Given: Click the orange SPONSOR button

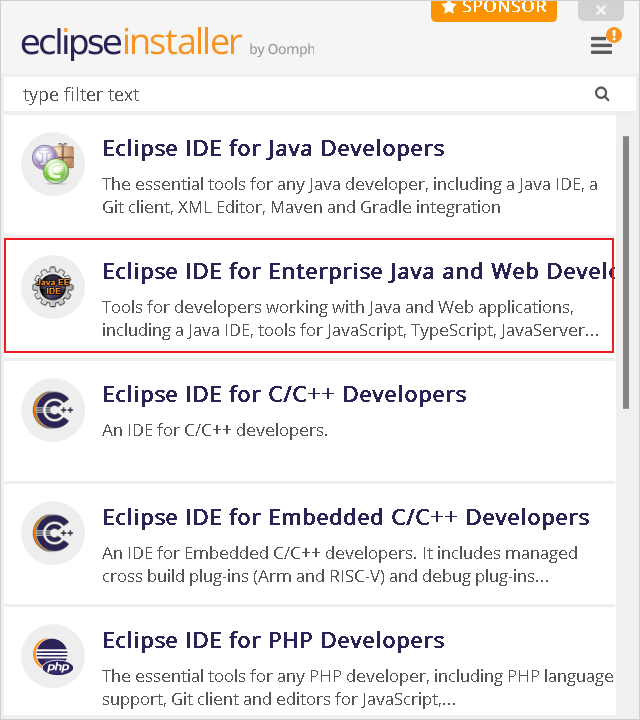Looking at the screenshot, I should click(494, 9).
